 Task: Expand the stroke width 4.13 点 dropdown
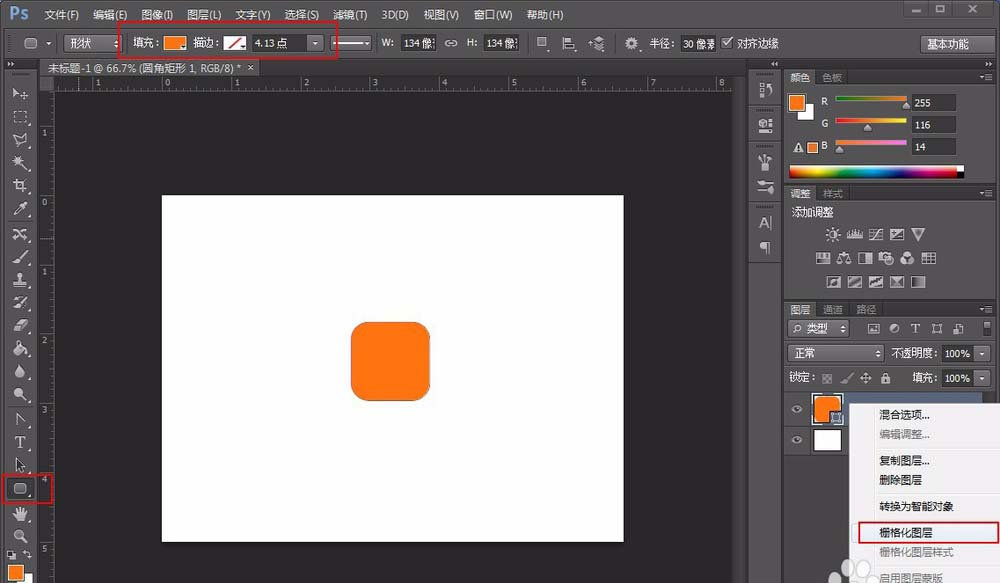315,43
